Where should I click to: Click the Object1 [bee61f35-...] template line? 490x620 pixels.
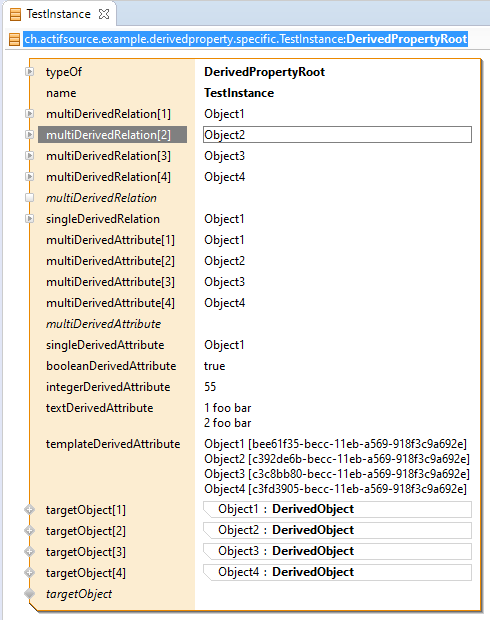(335, 444)
